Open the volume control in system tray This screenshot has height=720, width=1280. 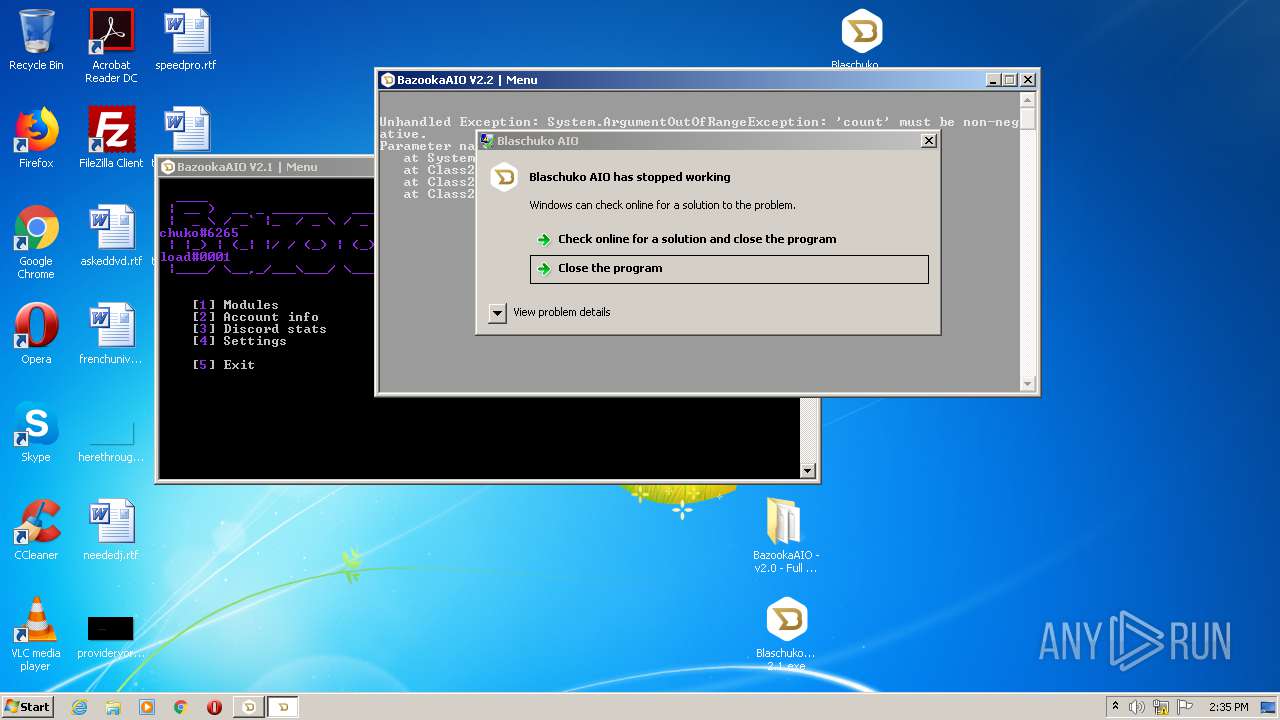pos(1137,707)
